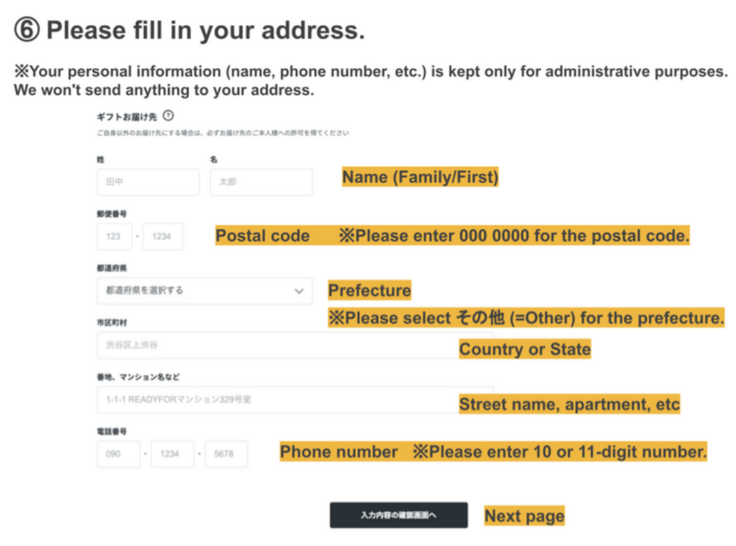736x546 pixels.
Task: Focus the first postal code box (123)
Action: coord(114,237)
